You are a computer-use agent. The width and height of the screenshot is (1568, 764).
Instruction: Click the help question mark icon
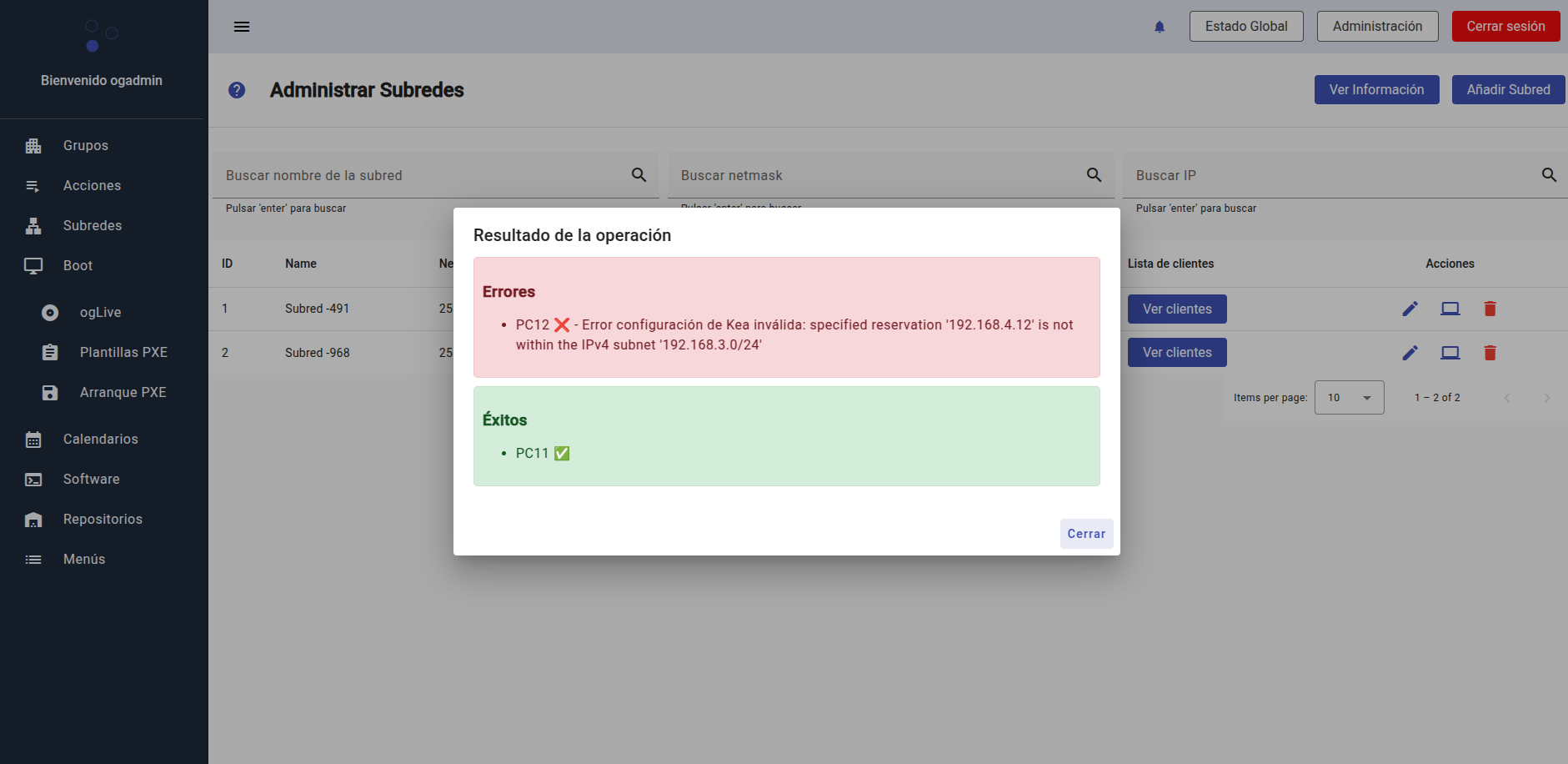237,90
